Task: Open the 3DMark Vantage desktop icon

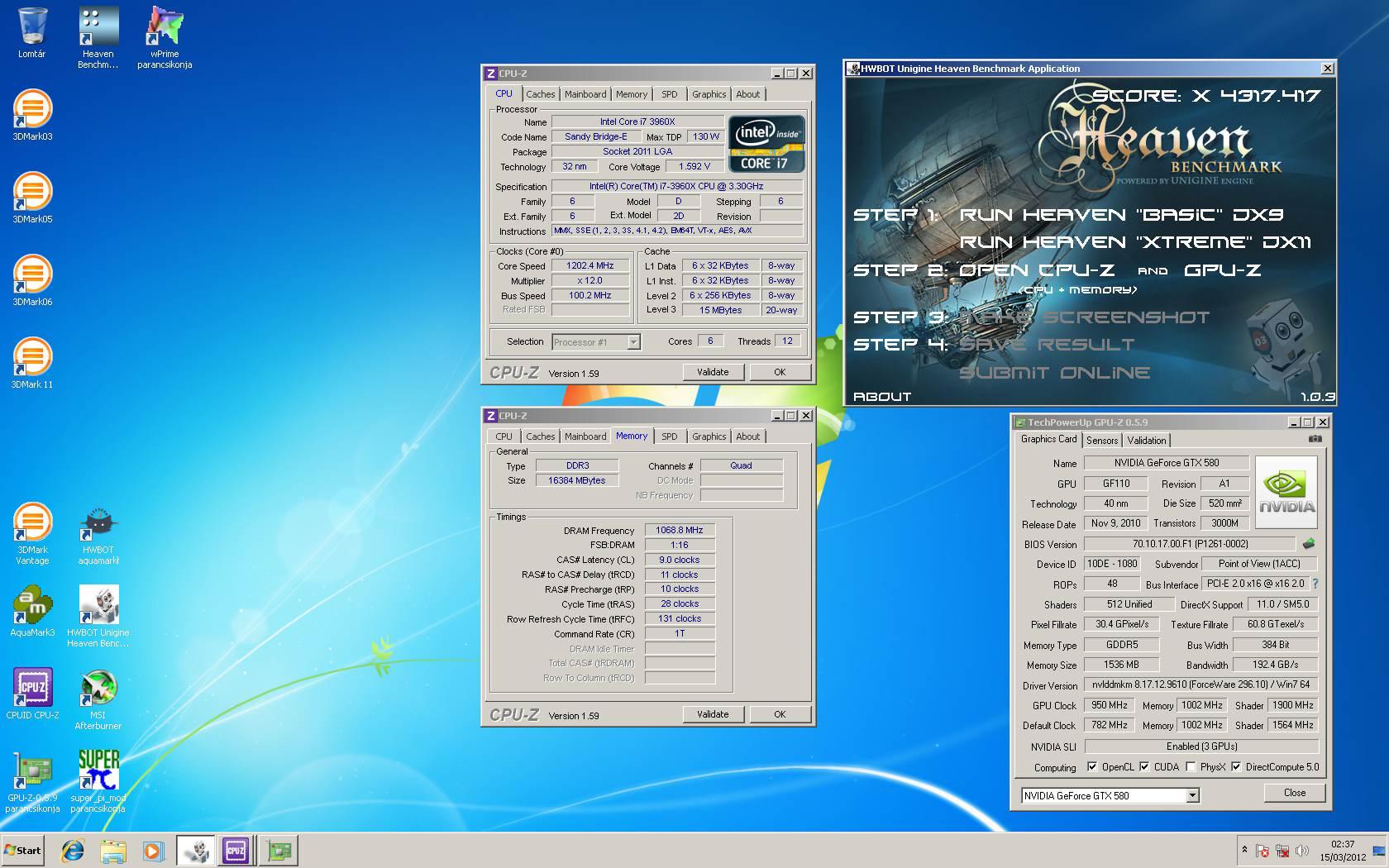Action: [31, 533]
